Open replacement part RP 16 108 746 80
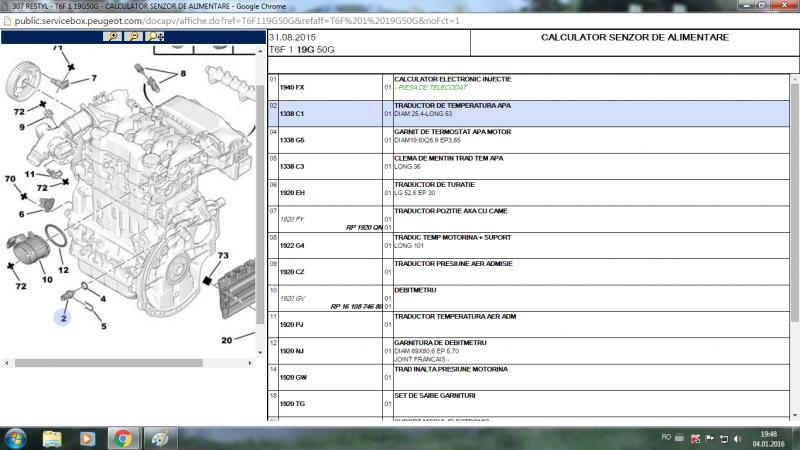 click(356, 307)
